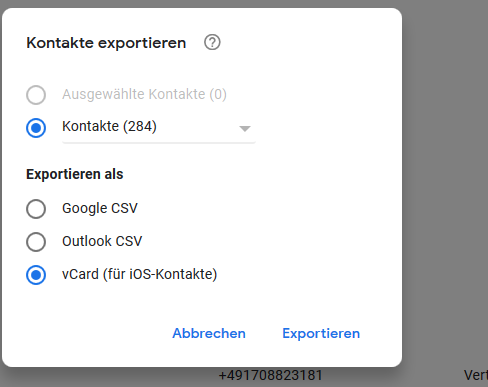Click the phone number +491708823181 behind dialog
This screenshot has width=488, height=387.
270,376
